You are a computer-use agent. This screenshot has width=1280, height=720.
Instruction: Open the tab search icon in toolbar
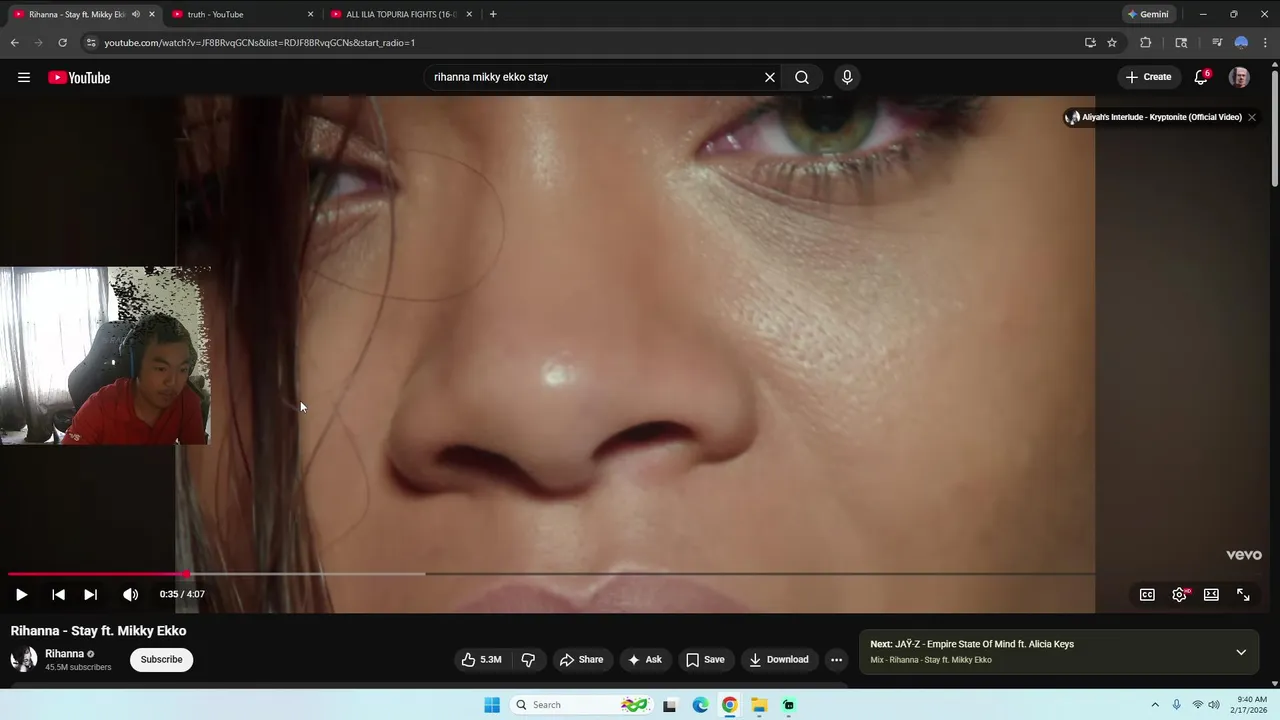click(x=1181, y=43)
